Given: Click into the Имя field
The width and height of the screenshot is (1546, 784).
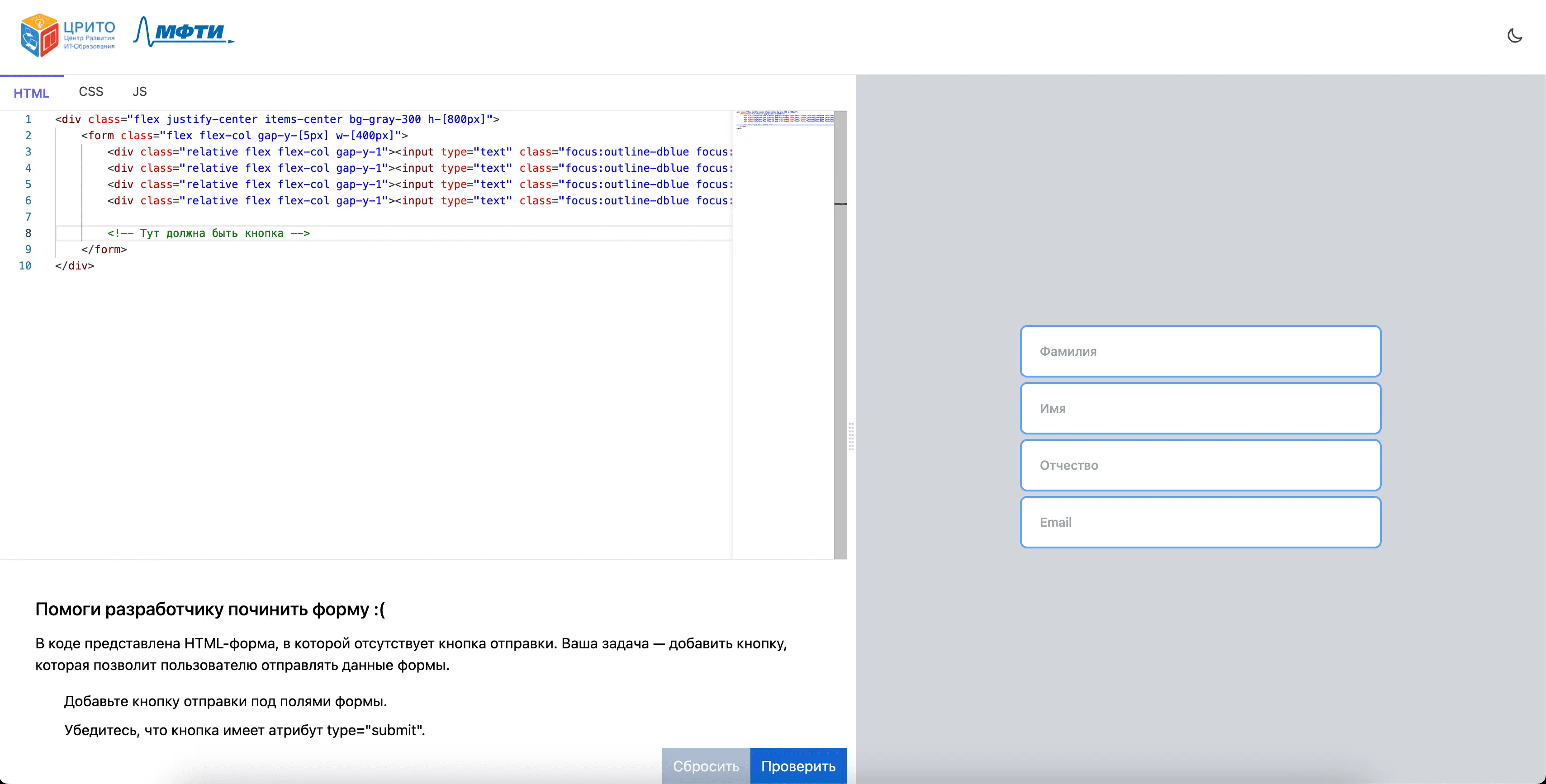Looking at the screenshot, I should (1200, 408).
